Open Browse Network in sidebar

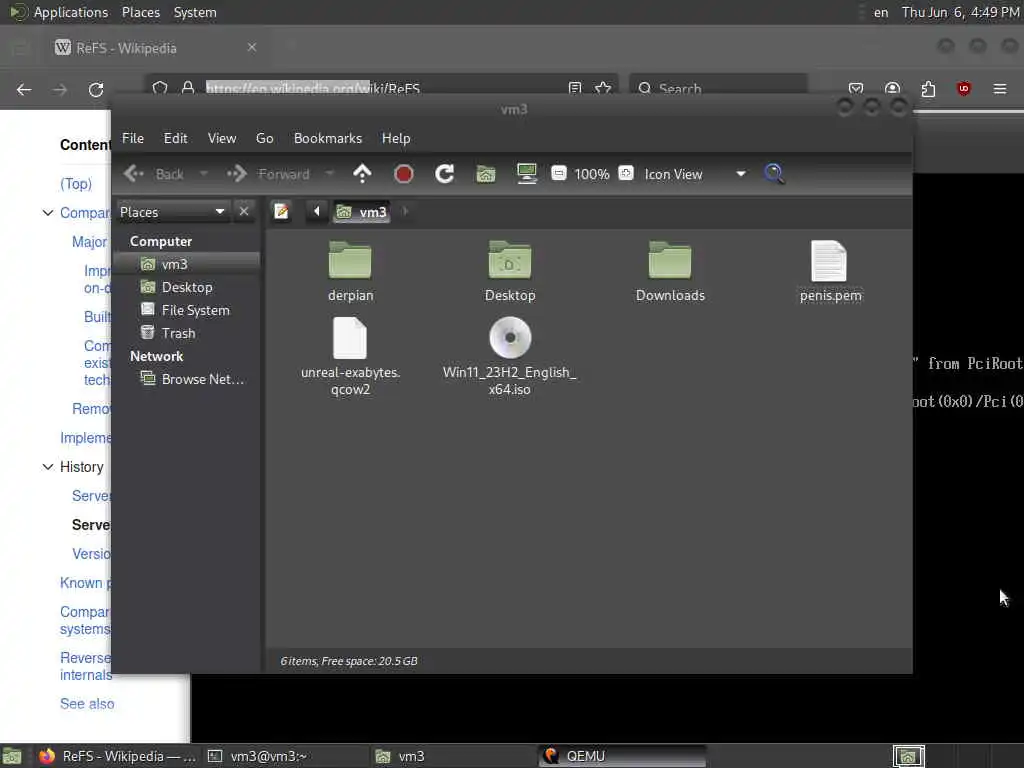tap(187, 379)
